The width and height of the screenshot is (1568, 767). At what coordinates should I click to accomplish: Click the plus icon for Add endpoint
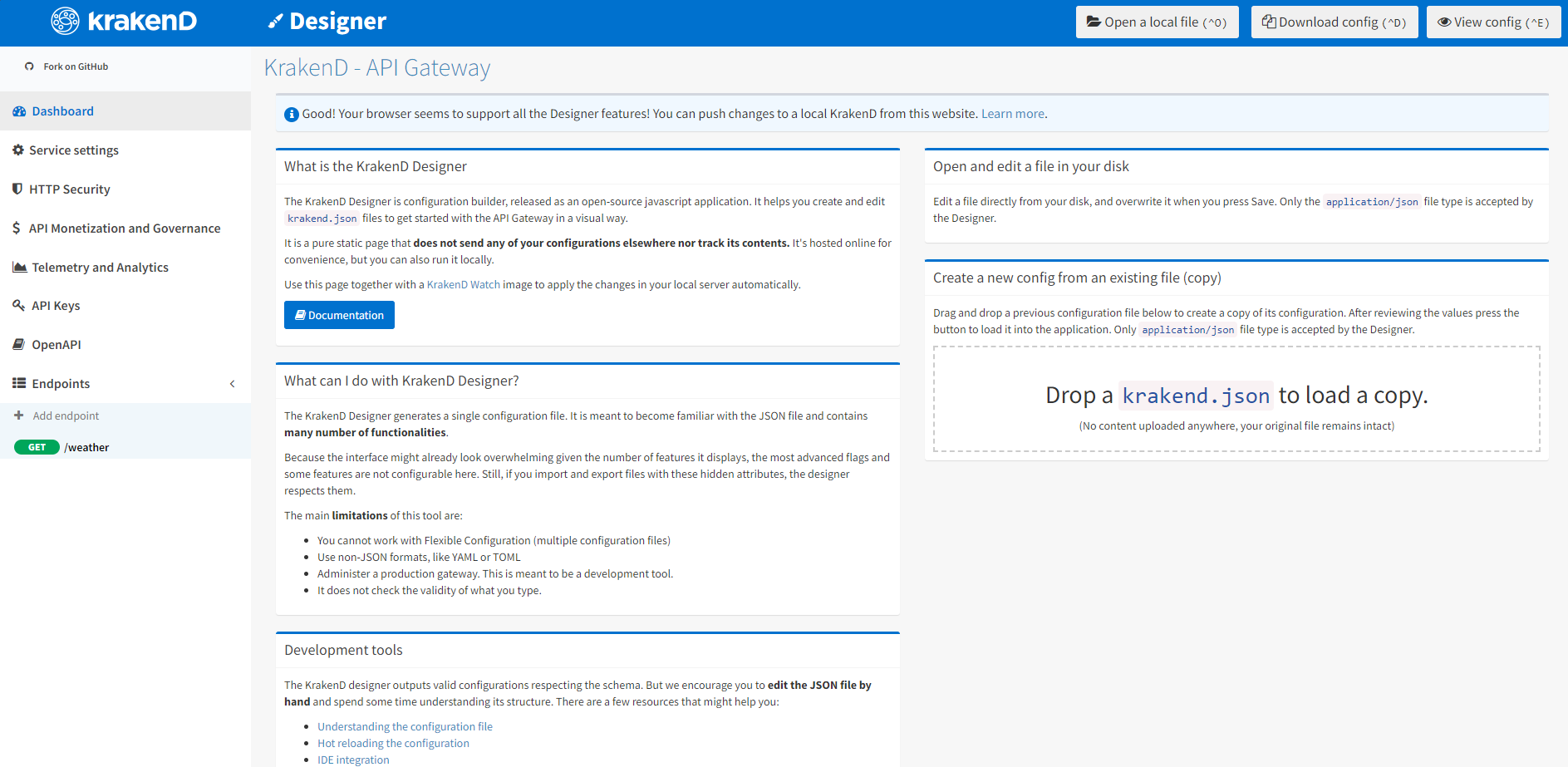click(19, 415)
